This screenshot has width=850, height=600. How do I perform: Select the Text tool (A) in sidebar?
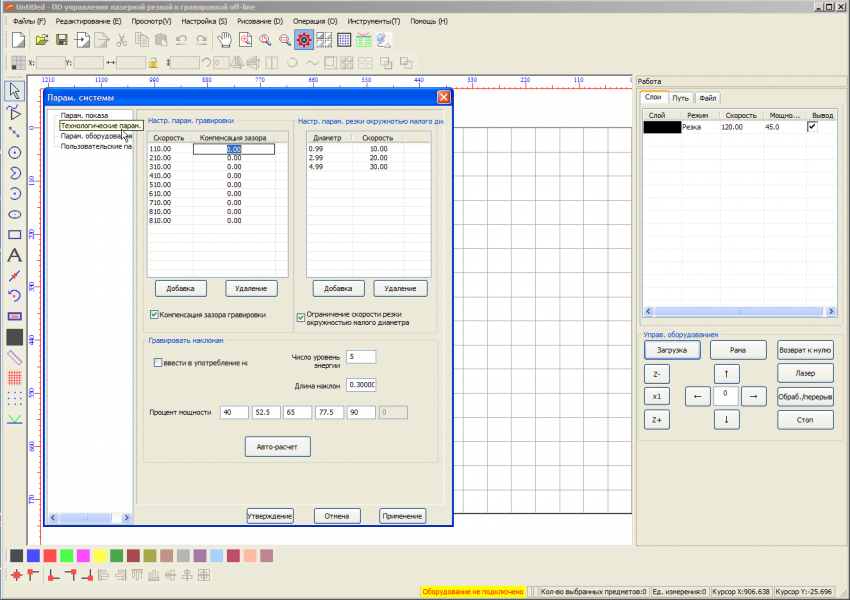point(15,255)
